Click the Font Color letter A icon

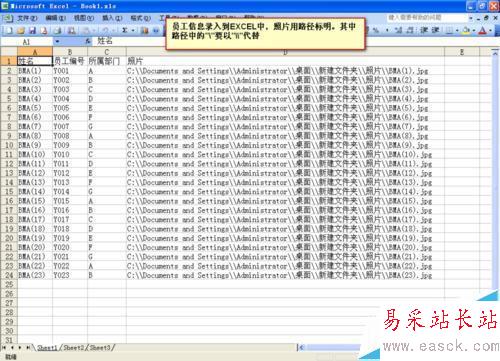[x=482, y=30]
